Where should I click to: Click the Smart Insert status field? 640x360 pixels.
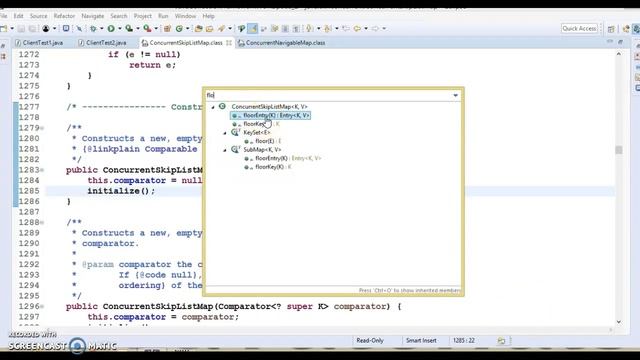421,340
